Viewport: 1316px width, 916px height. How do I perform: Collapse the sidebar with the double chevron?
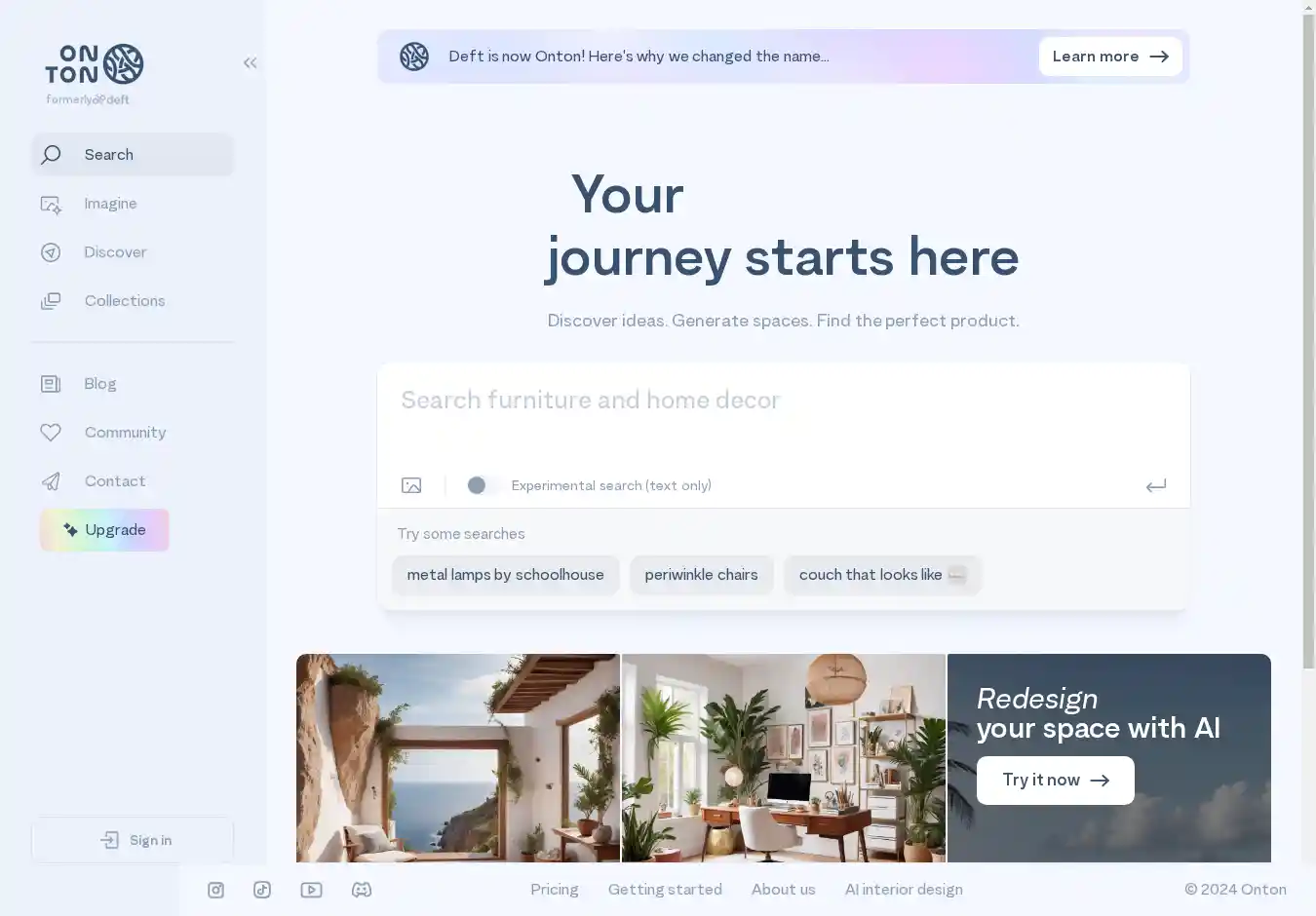(x=250, y=63)
